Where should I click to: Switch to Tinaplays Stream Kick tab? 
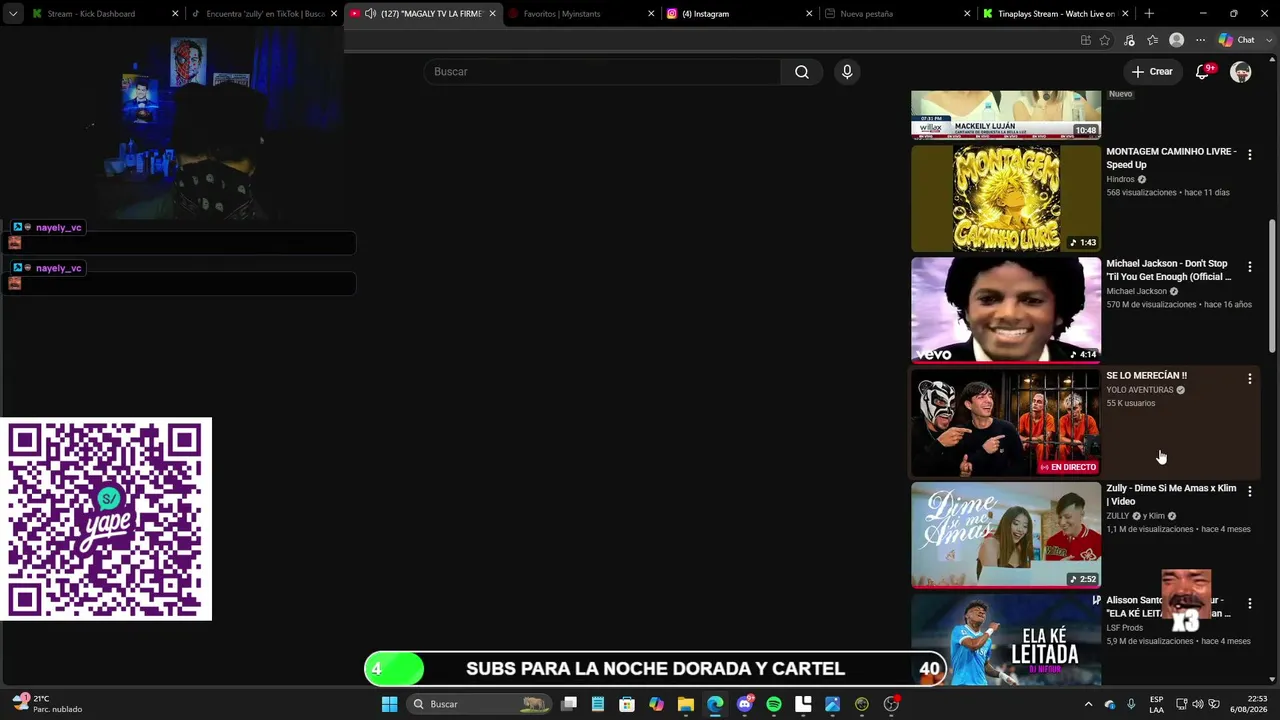pyautogui.click(x=1055, y=14)
